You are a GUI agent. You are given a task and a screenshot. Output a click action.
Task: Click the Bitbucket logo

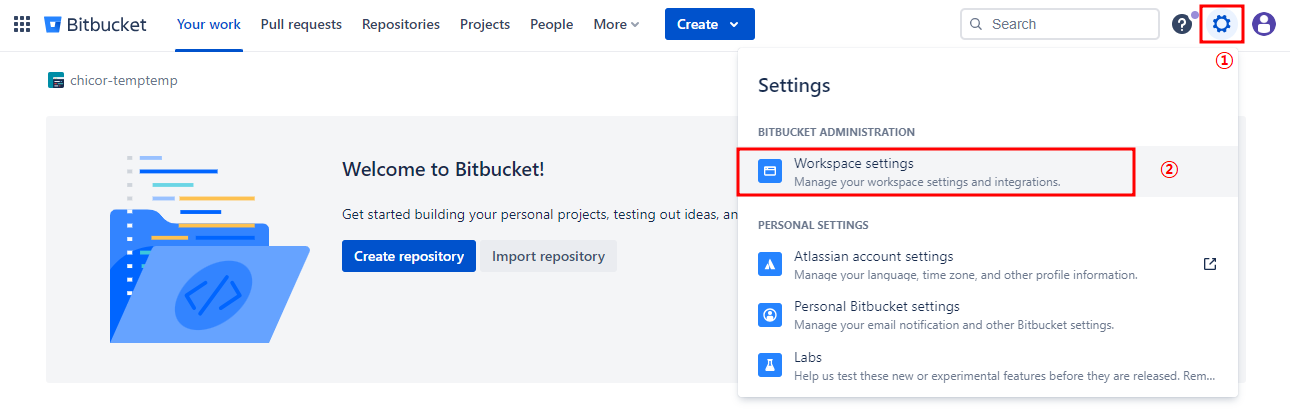coord(95,24)
